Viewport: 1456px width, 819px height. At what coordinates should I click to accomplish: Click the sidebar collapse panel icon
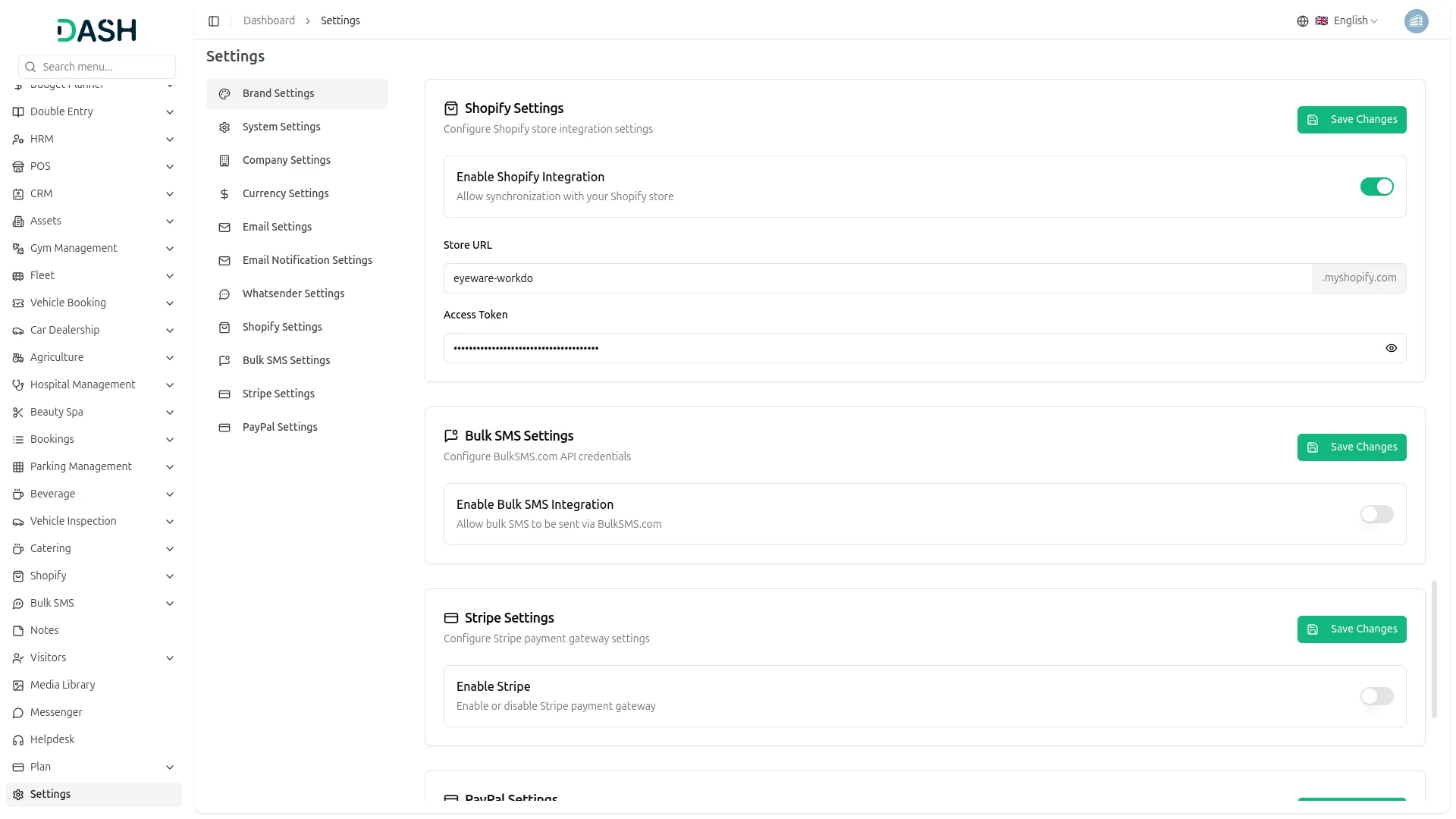[214, 21]
